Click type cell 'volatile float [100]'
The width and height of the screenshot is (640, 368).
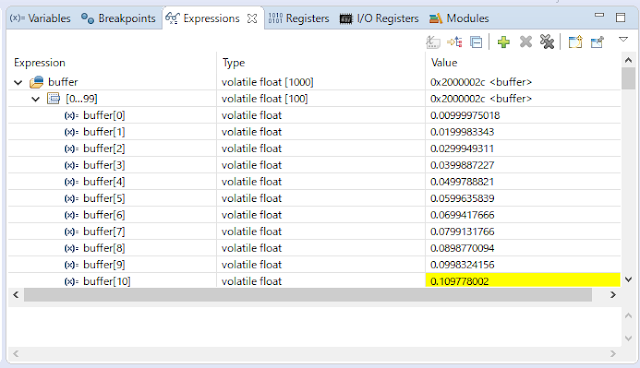point(264,99)
